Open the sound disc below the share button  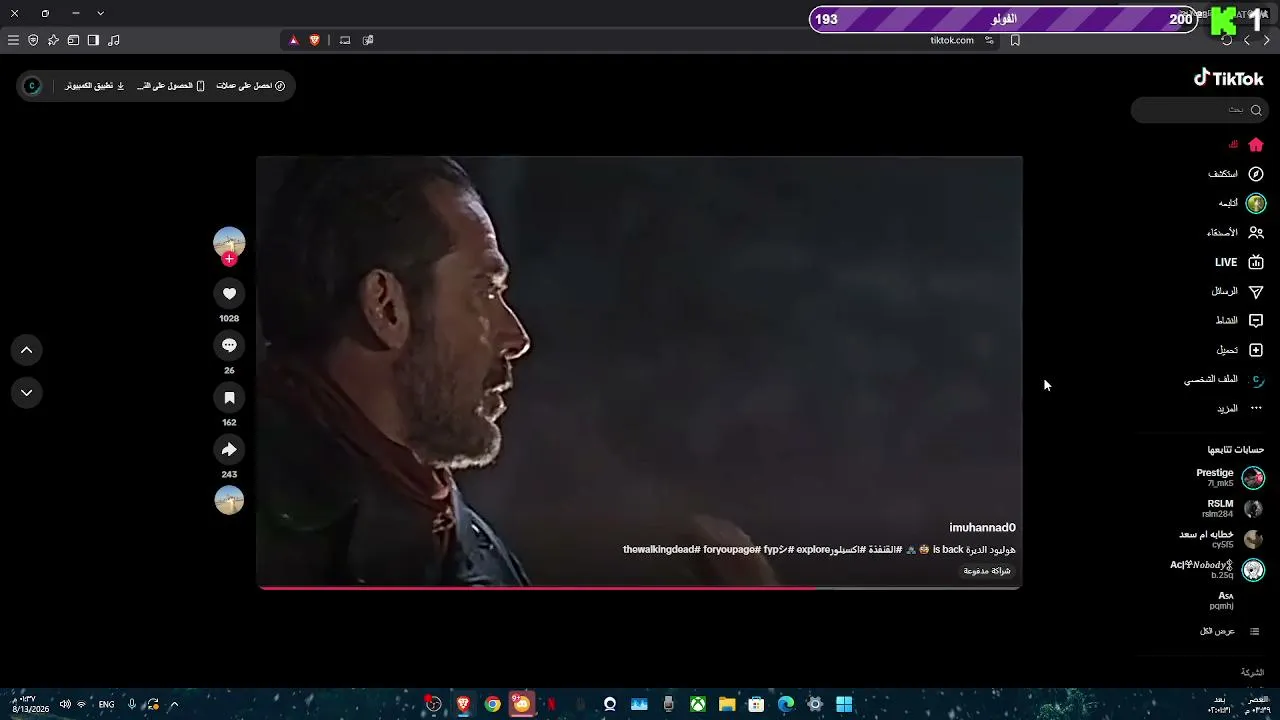pyautogui.click(x=229, y=500)
